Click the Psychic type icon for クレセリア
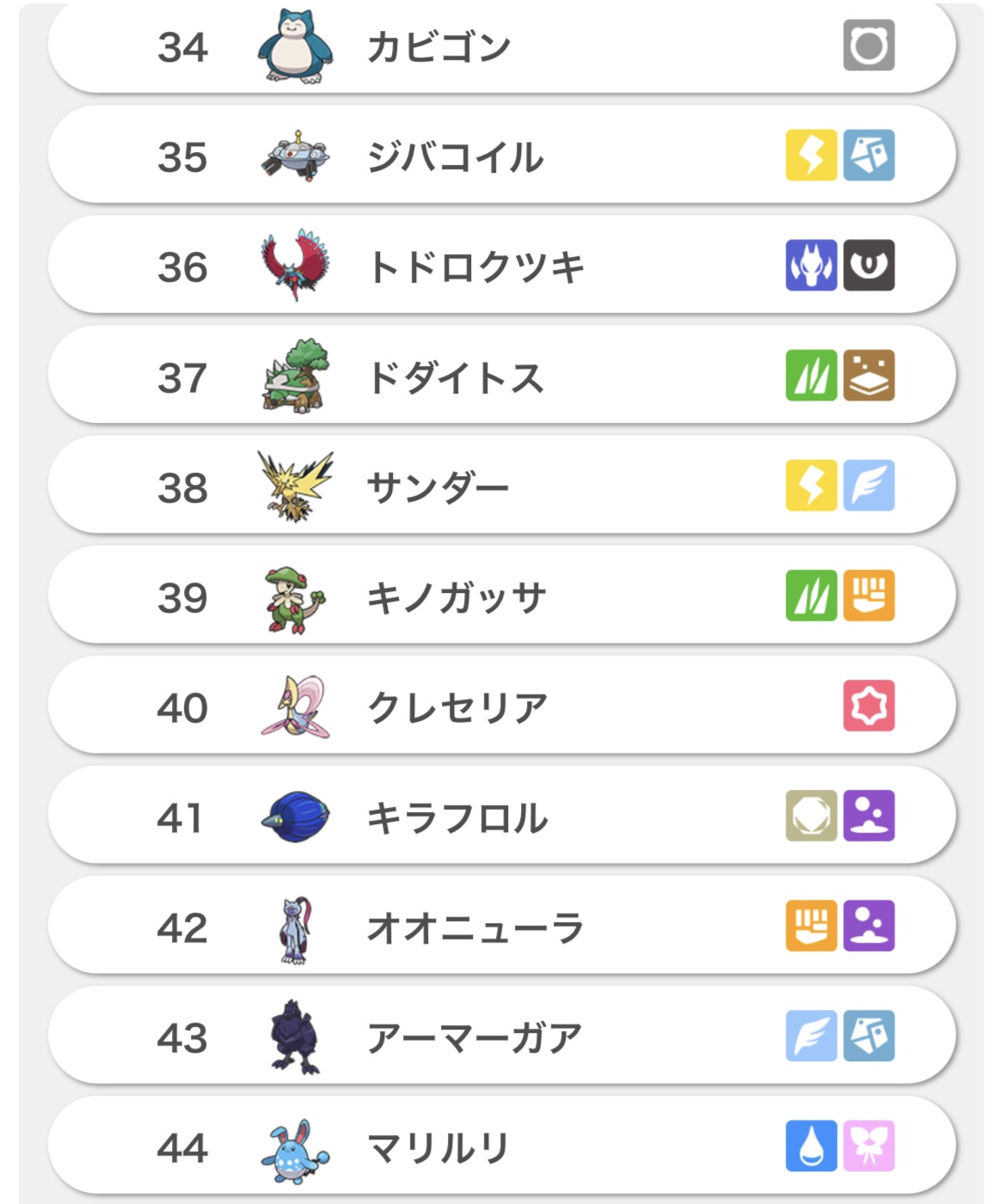This screenshot has height=1204, width=1005. tap(868, 706)
